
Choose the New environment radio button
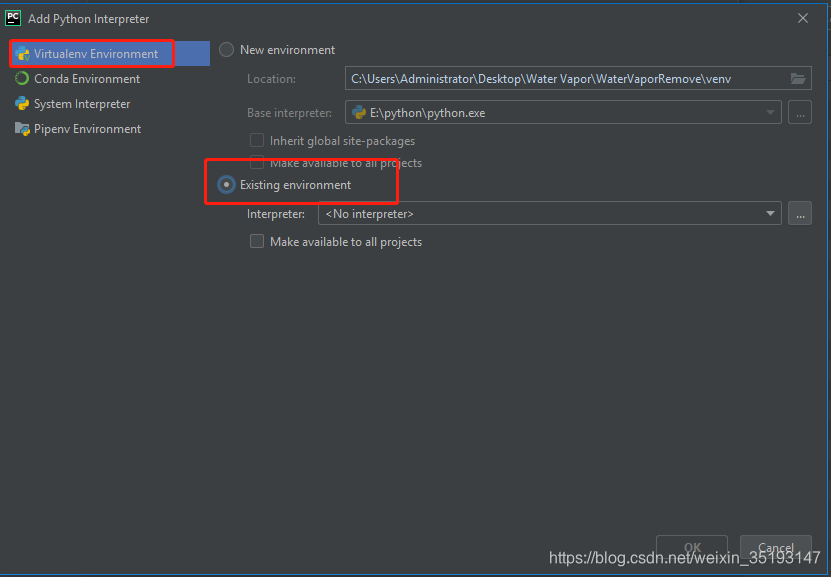click(226, 50)
